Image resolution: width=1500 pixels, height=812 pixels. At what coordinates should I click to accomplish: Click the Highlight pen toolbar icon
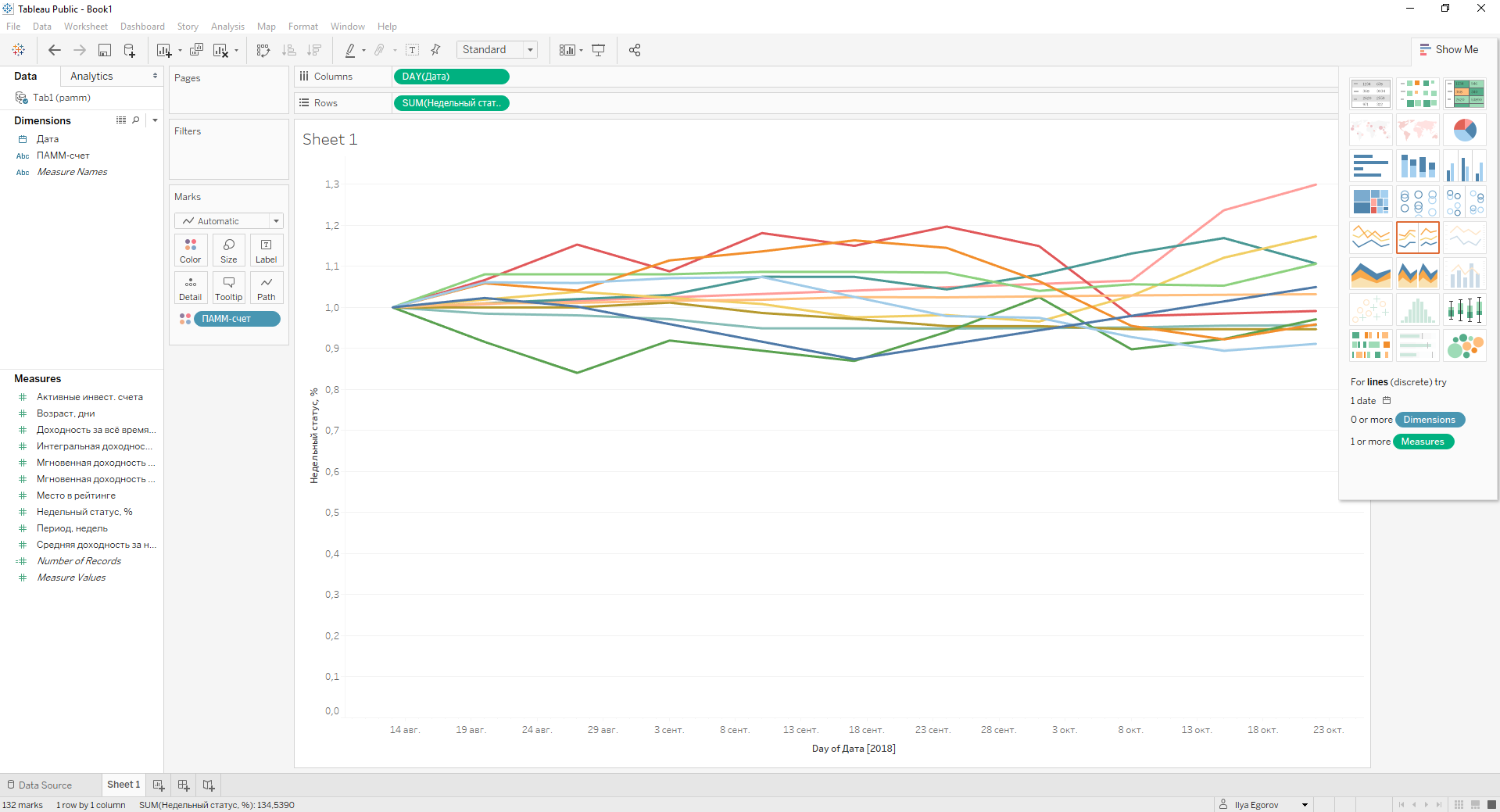pos(350,50)
